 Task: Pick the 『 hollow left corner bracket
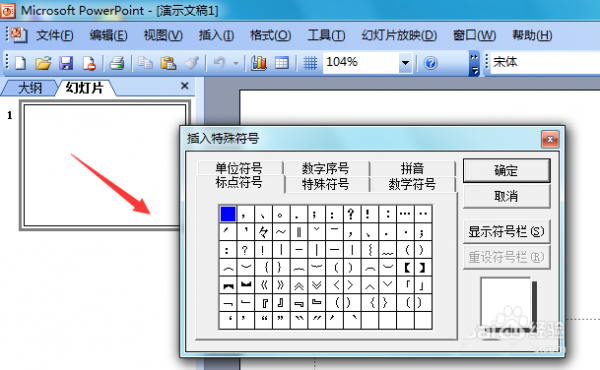tap(263, 303)
